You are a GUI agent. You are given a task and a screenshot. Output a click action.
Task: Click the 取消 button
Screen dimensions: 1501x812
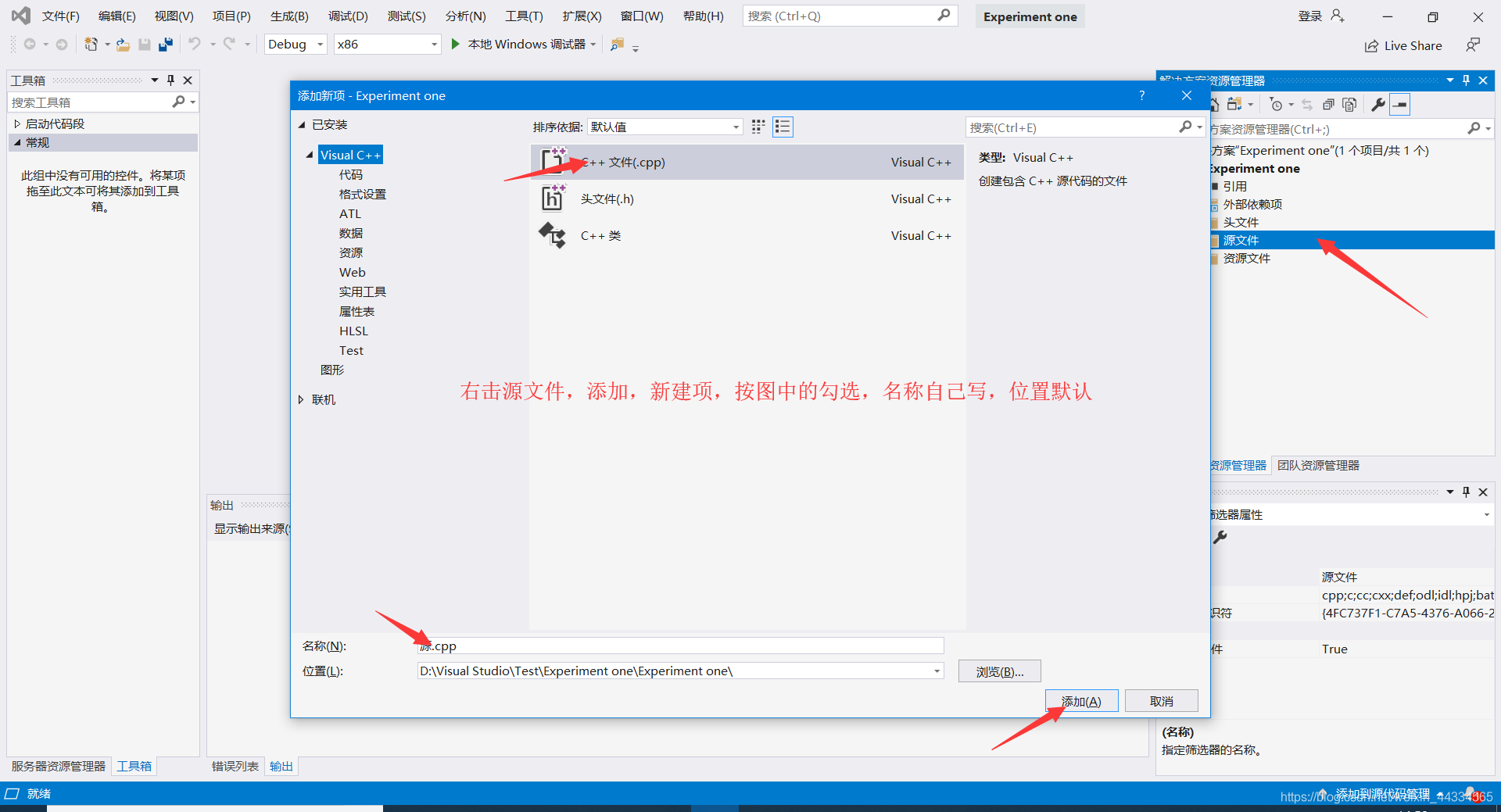point(1162,701)
